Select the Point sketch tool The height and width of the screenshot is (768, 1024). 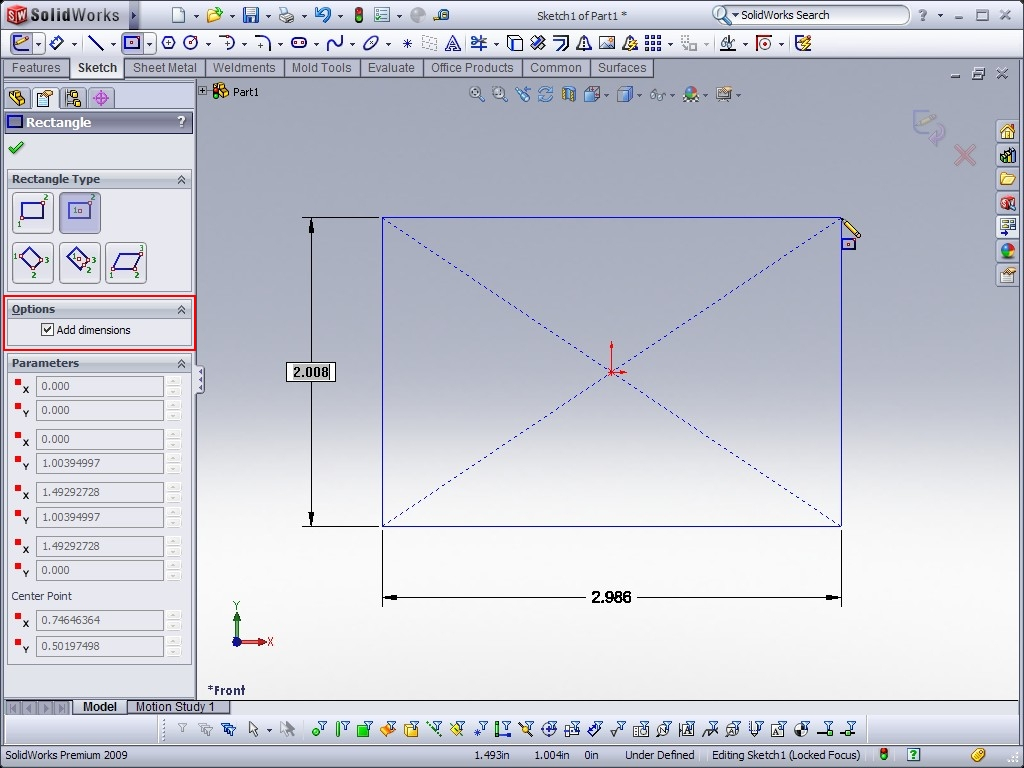click(407, 43)
